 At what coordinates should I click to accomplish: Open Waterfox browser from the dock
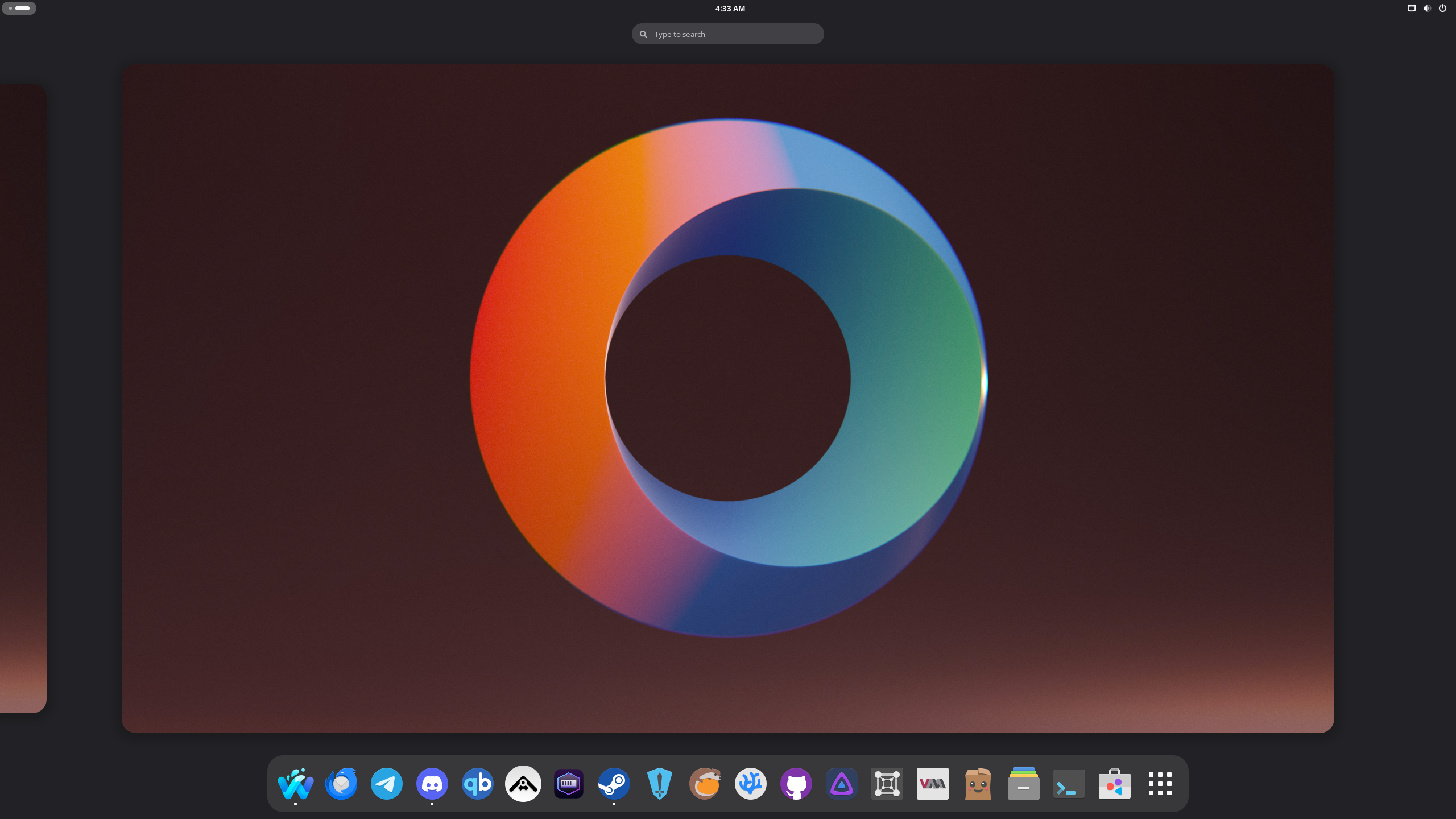coord(295,784)
